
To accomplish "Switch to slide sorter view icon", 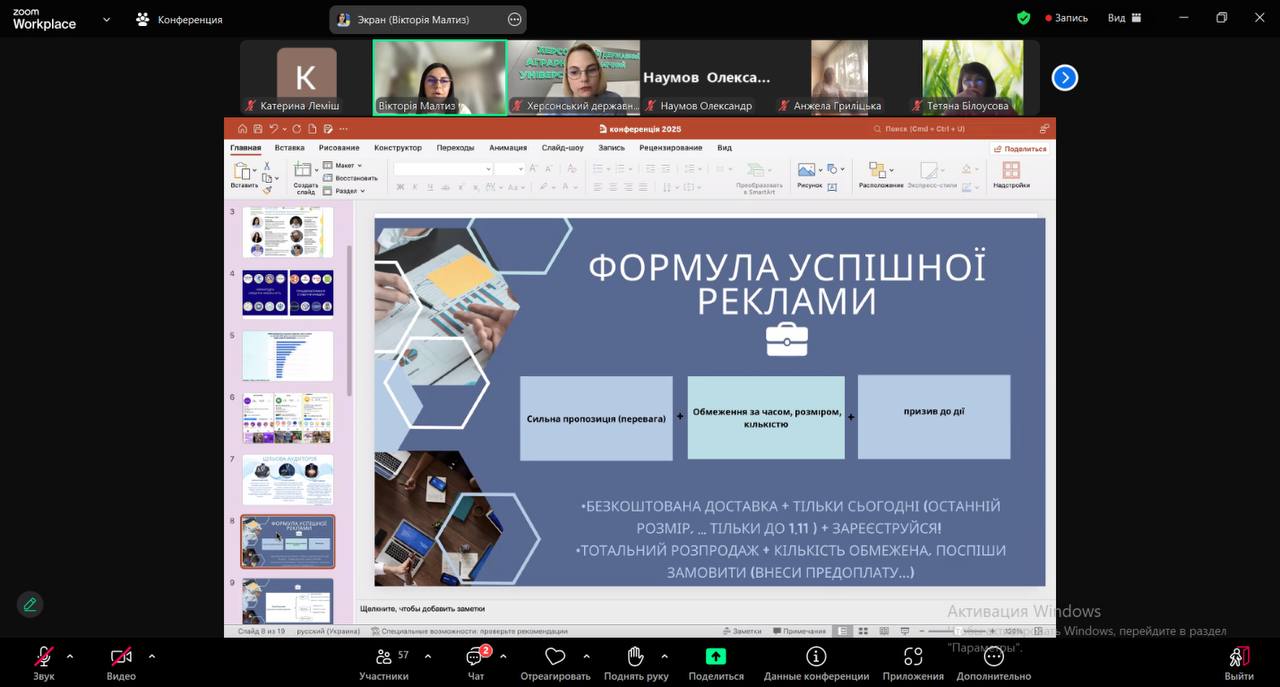I will coord(863,631).
